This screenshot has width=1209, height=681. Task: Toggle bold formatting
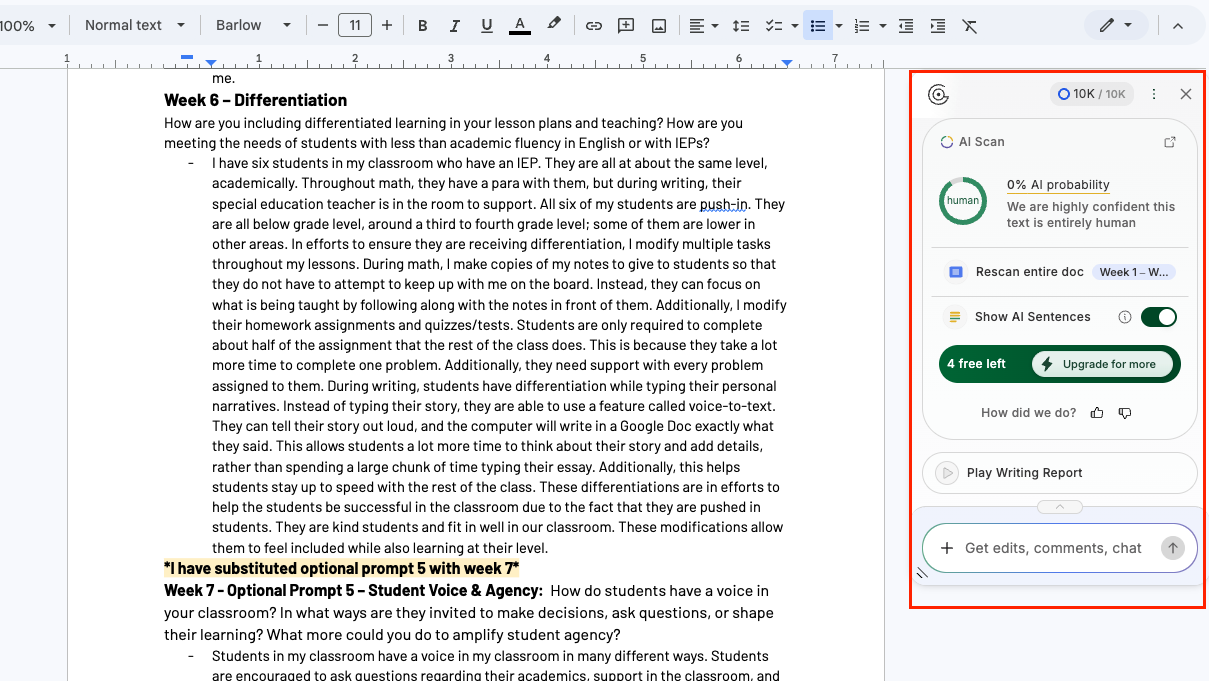pyautogui.click(x=423, y=26)
